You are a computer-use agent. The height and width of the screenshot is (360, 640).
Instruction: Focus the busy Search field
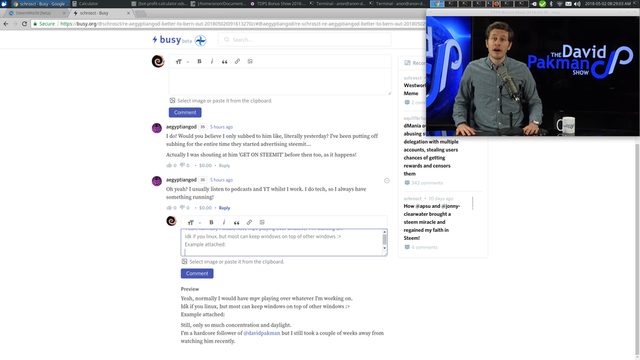click(305, 40)
